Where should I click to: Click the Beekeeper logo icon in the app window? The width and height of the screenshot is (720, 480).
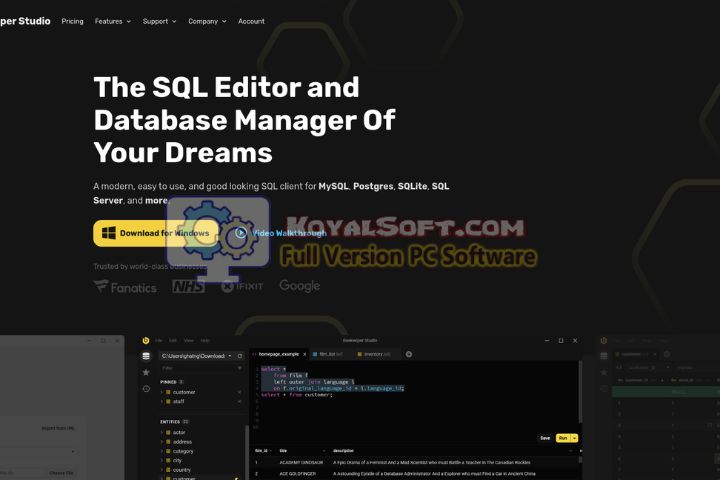pyautogui.click(x=146, y=340)
